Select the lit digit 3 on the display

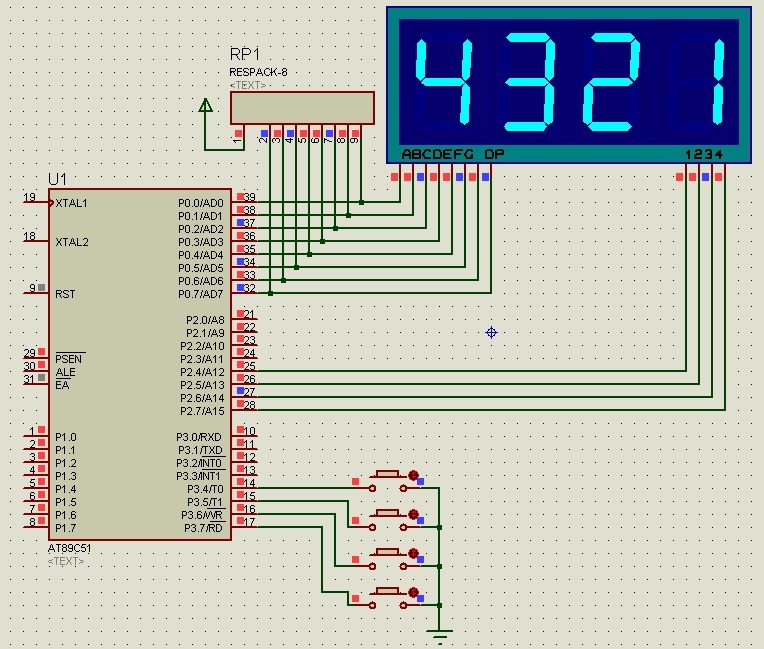[530, 82]
